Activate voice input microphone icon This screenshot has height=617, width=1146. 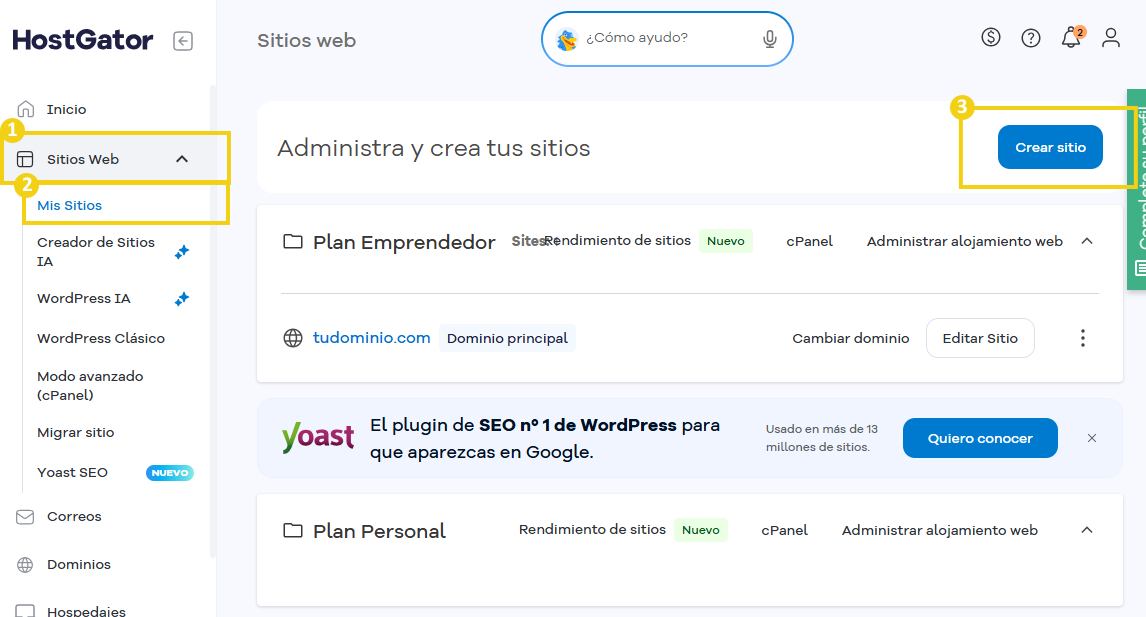click(770, 39)
